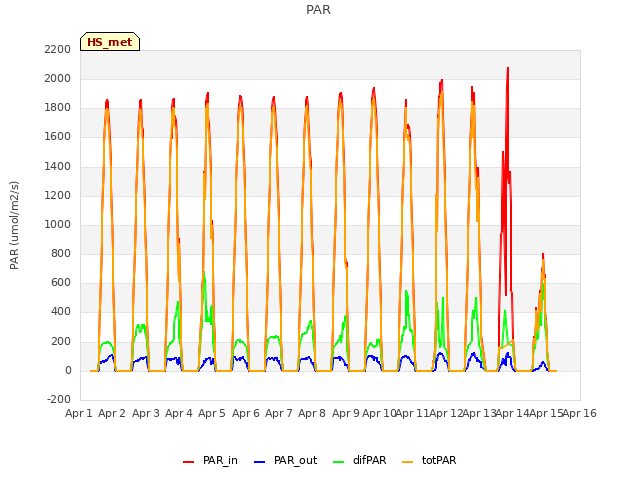
Task: Select the totPAR legend label
Action: coord(439,460)
